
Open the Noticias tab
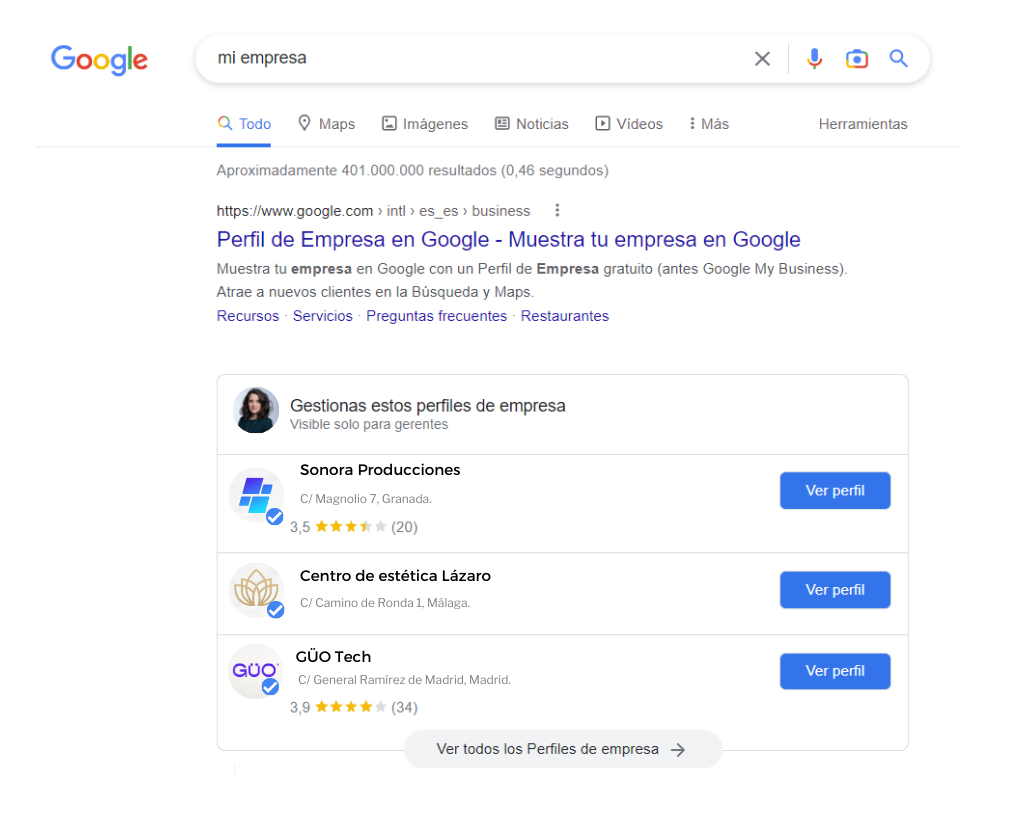pos(531,124)
